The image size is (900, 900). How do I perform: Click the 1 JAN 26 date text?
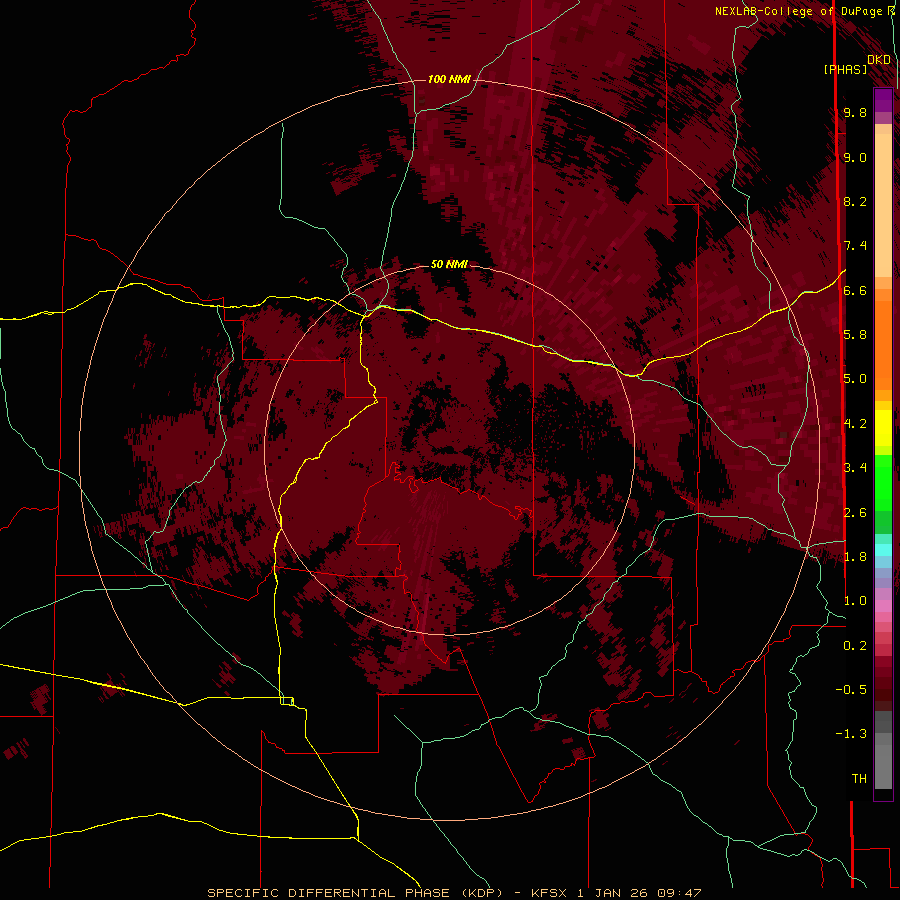tap(613, 893)
